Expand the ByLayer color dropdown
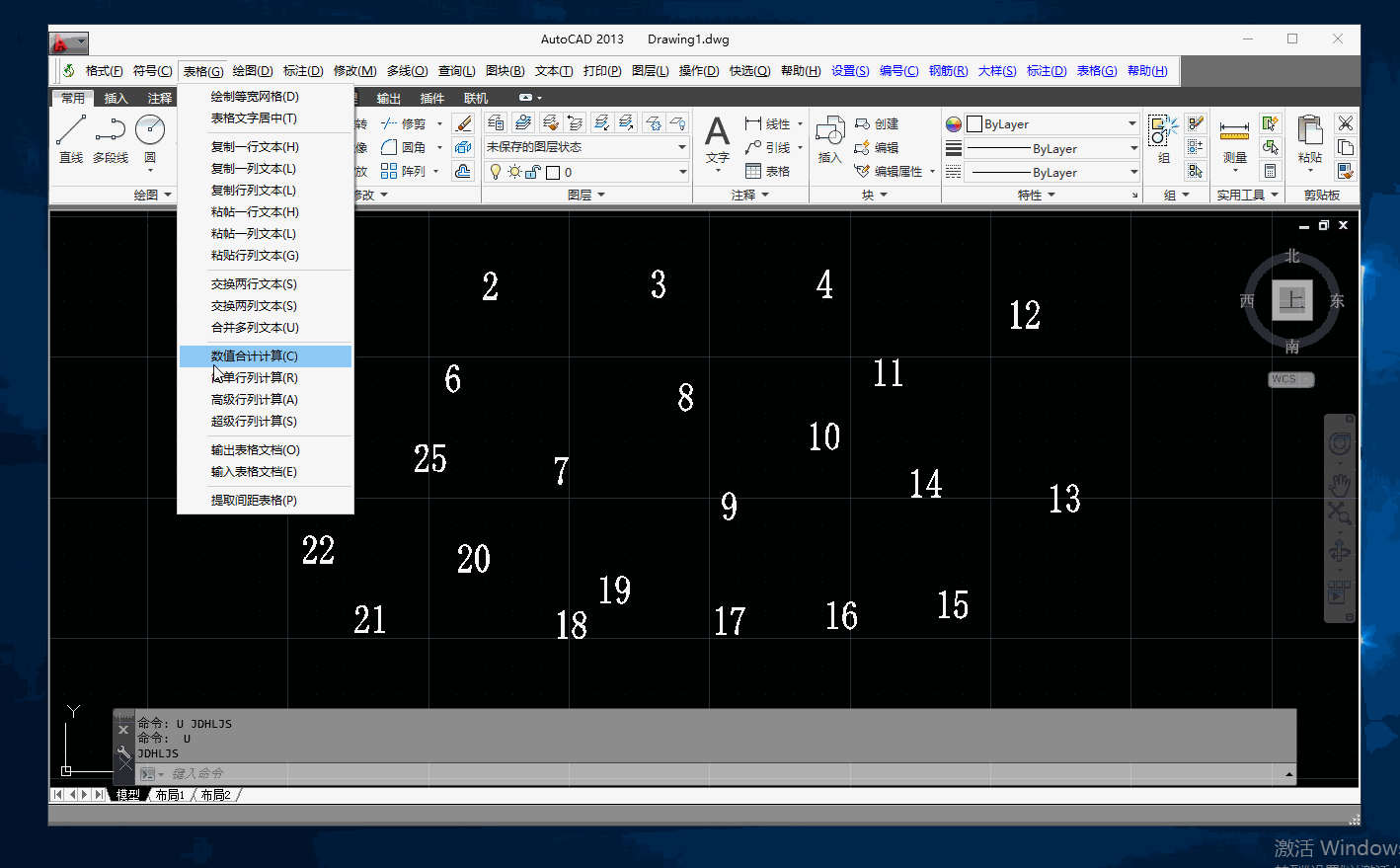The image size is (1400, 868). 1131,124
